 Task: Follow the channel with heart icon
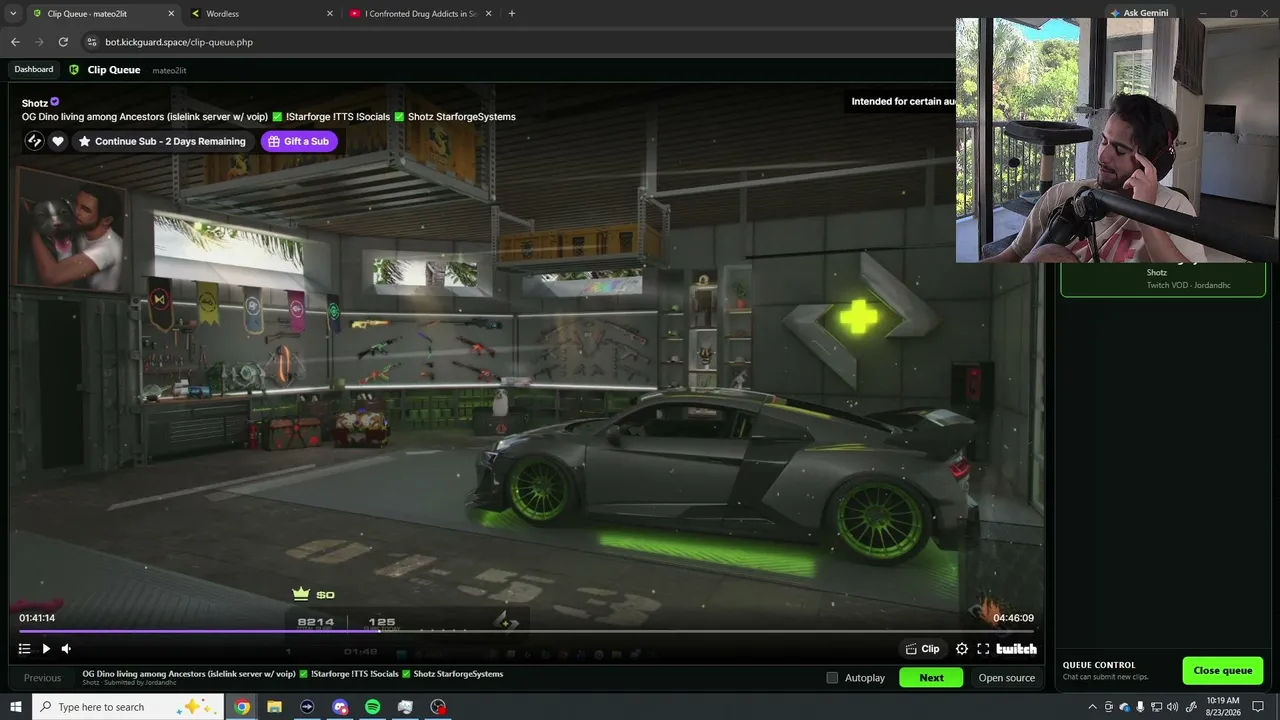click(x=58, y=141)
